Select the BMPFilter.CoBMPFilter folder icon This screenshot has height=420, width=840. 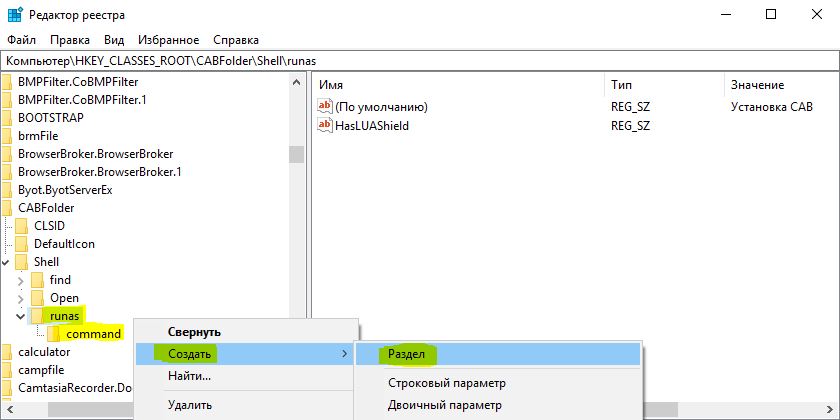[x=6, y=82]
